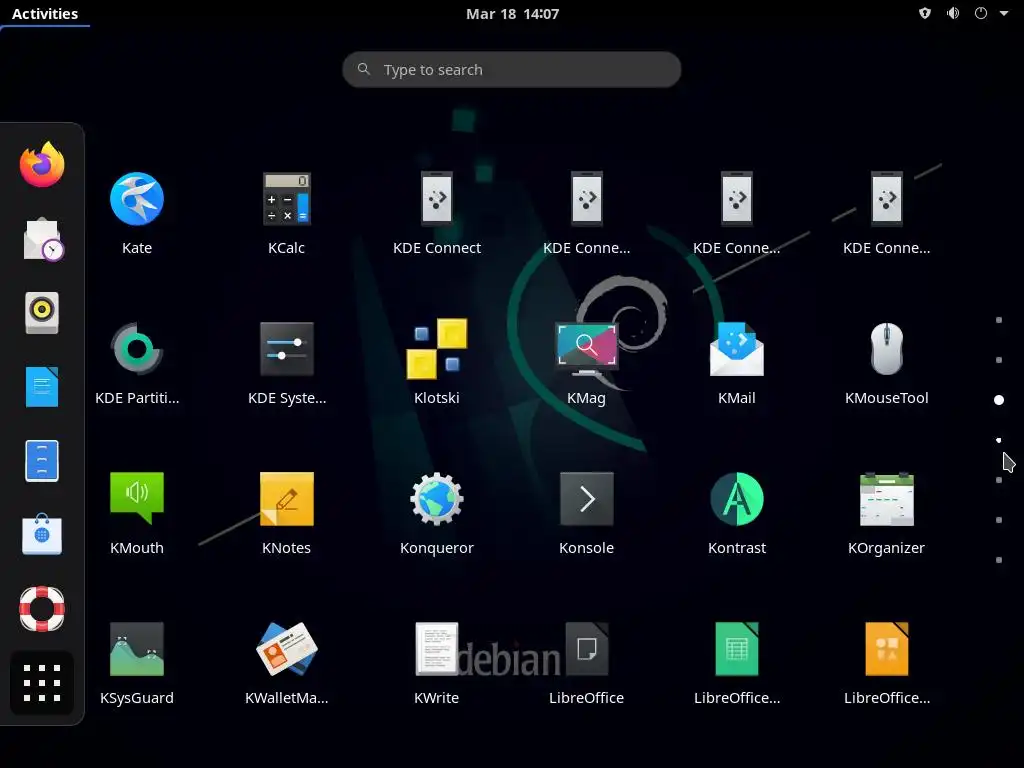Open KMouseTool
The width and height of the screenshot is (1024, 768).
tap(887, 349)
